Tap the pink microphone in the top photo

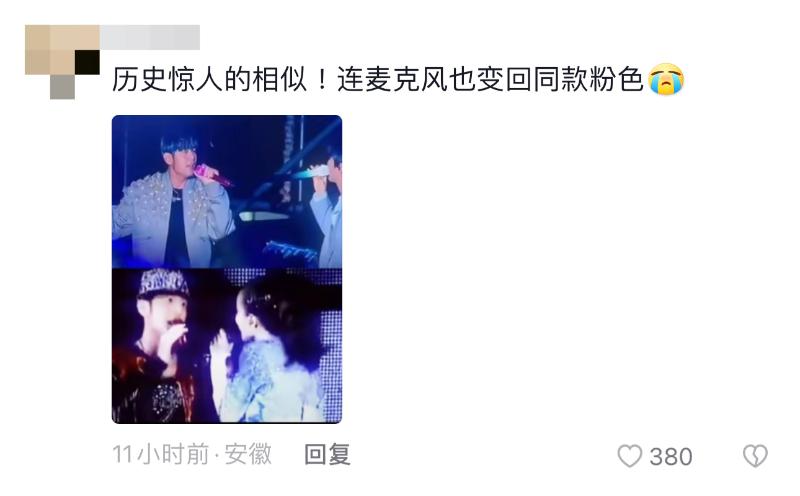[212, 176]
